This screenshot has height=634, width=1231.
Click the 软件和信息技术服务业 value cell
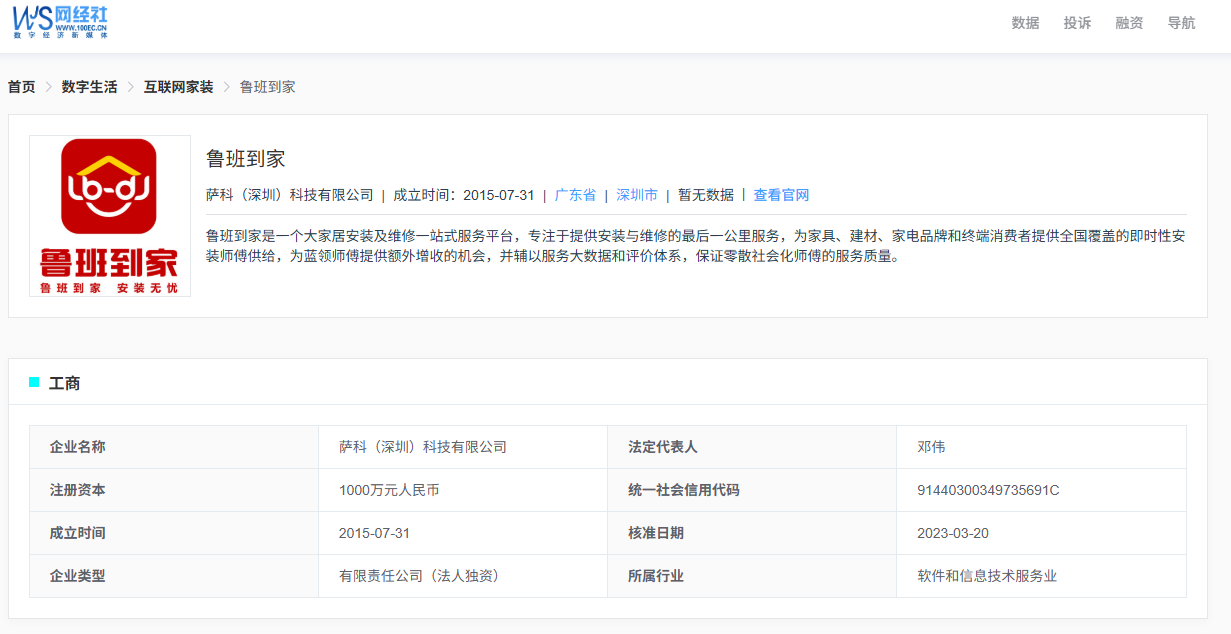(1041, 576)
